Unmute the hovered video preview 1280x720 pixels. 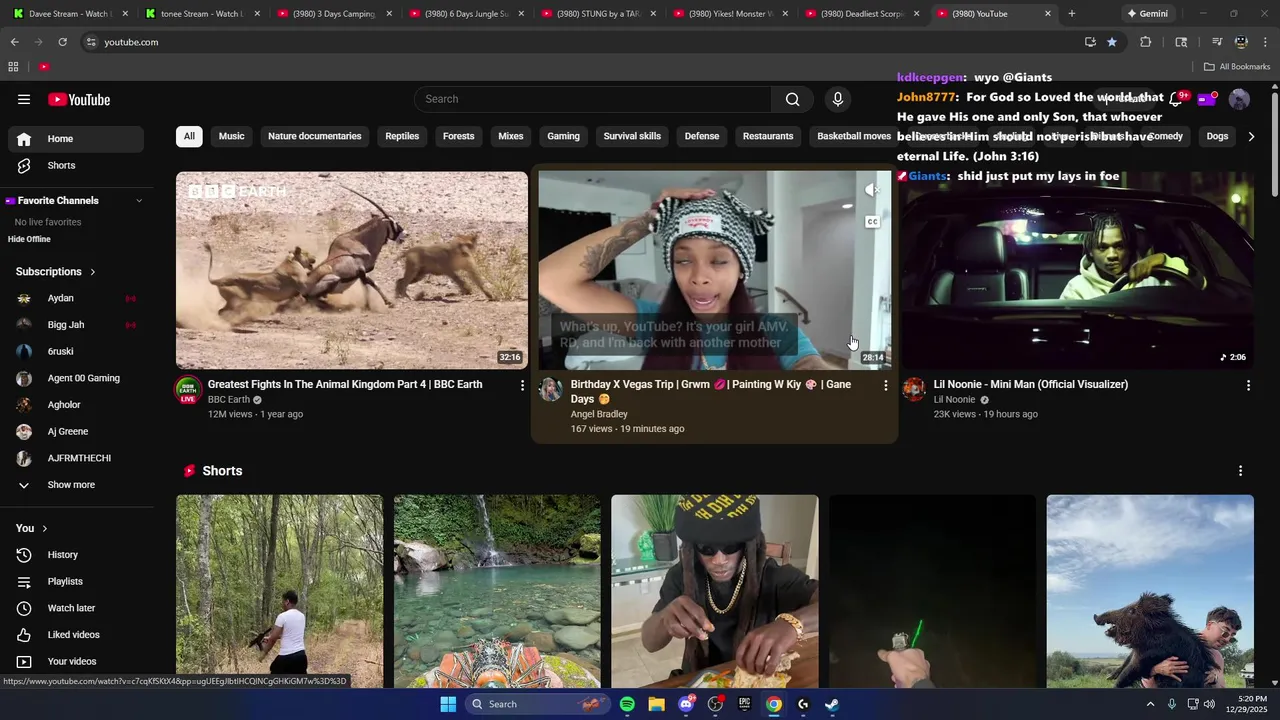coord(872,189)
